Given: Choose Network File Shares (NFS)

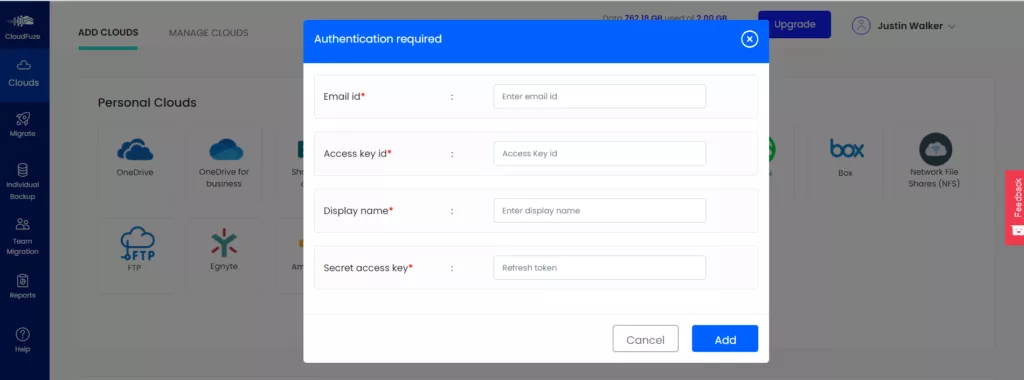Looking at the screenshot, I should tap(935, 160).
